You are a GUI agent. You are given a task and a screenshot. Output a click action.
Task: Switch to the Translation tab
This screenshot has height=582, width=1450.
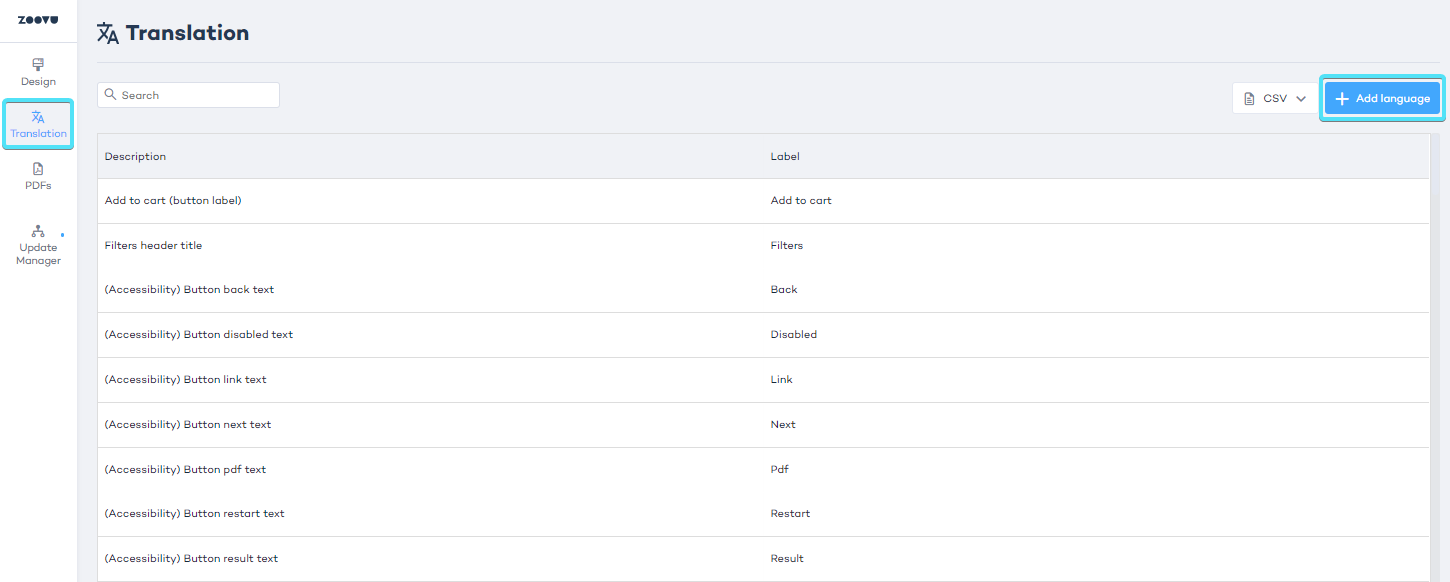pos(37,124)
